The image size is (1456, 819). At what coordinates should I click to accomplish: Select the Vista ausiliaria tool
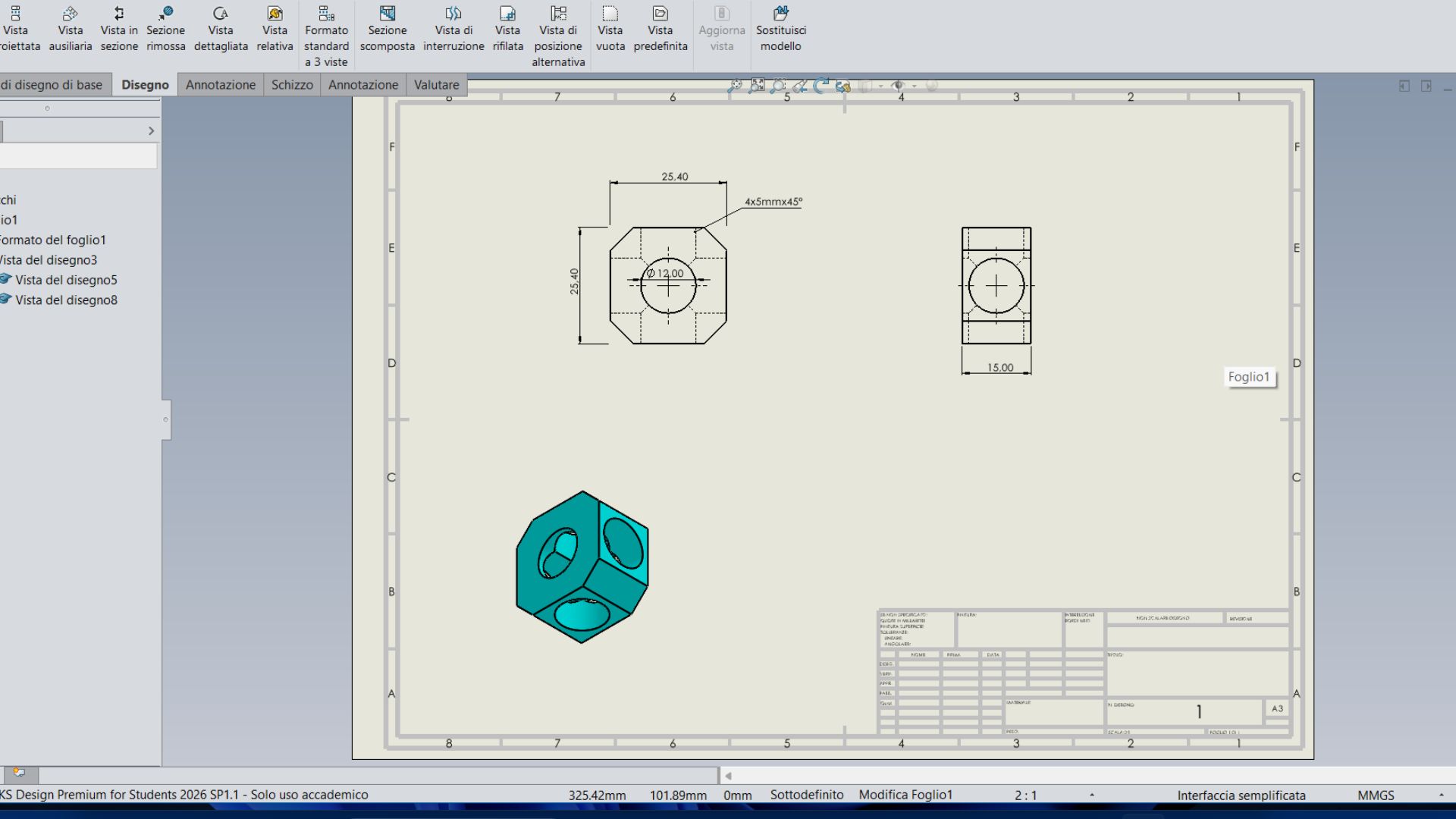click(70, 30)
